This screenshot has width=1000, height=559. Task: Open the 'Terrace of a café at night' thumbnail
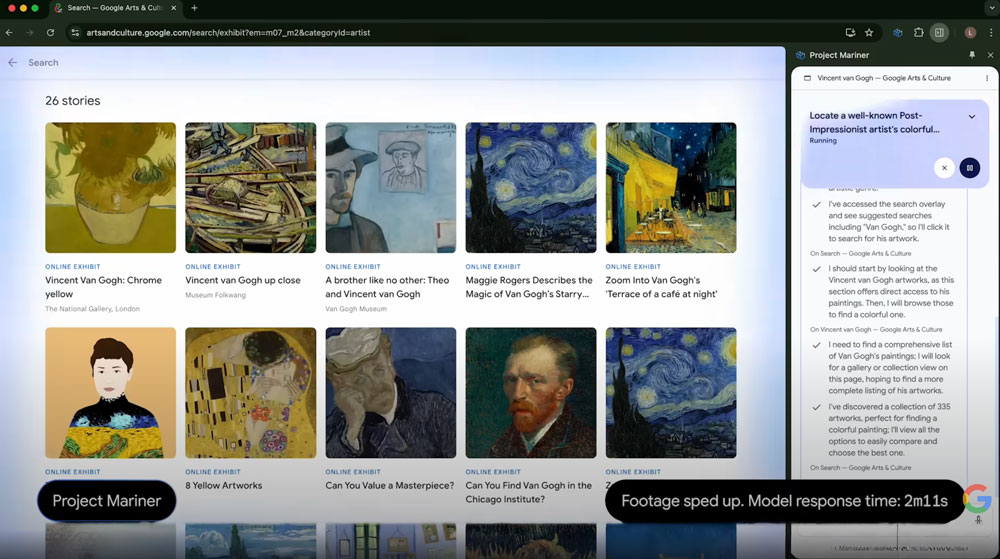coord(671,187)
